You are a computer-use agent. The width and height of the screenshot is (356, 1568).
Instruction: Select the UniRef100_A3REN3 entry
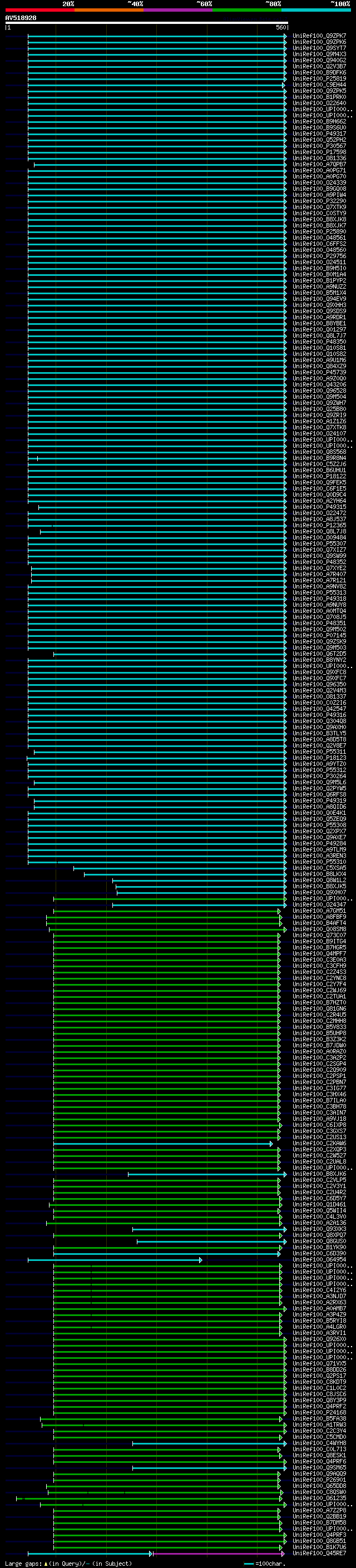point(319,856)
